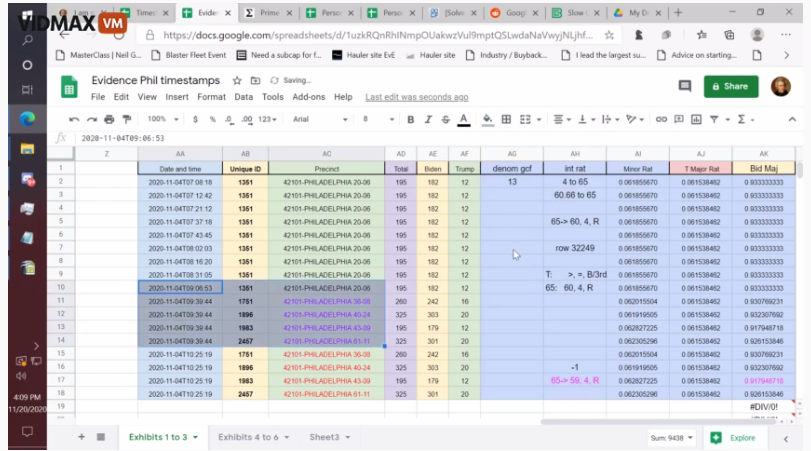
Task: Open the all sheets list
Action: click(101, 437)
